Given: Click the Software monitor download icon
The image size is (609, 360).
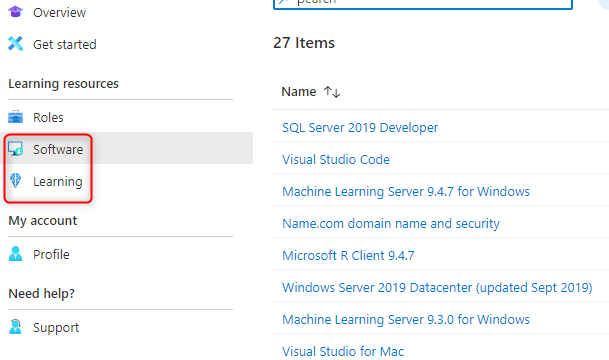Looking at the screenshot, I should coord(16,149).
